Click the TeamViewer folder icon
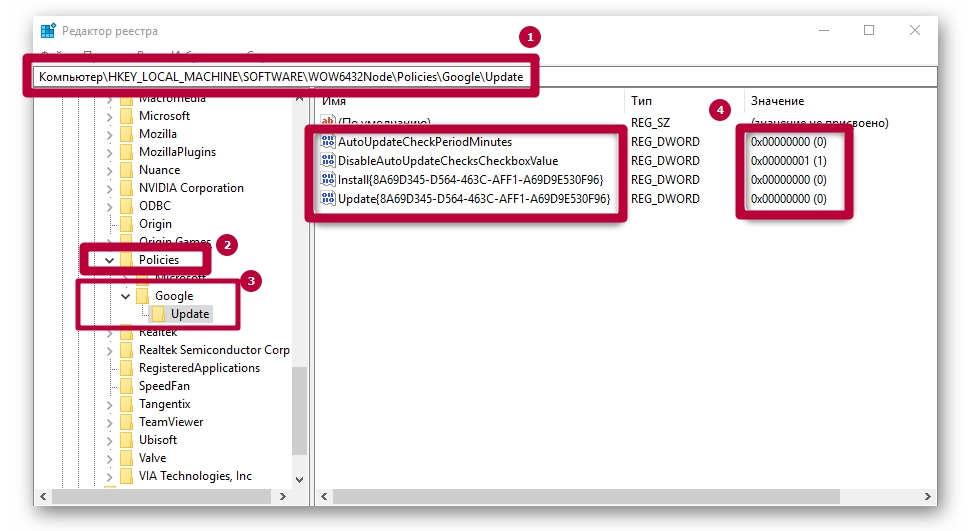This screenshot has width=972, height=531. point(126,422)
